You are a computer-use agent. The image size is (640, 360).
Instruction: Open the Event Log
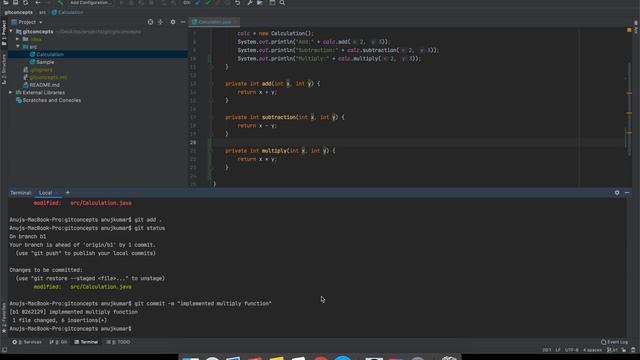click(x=614, y=342)
